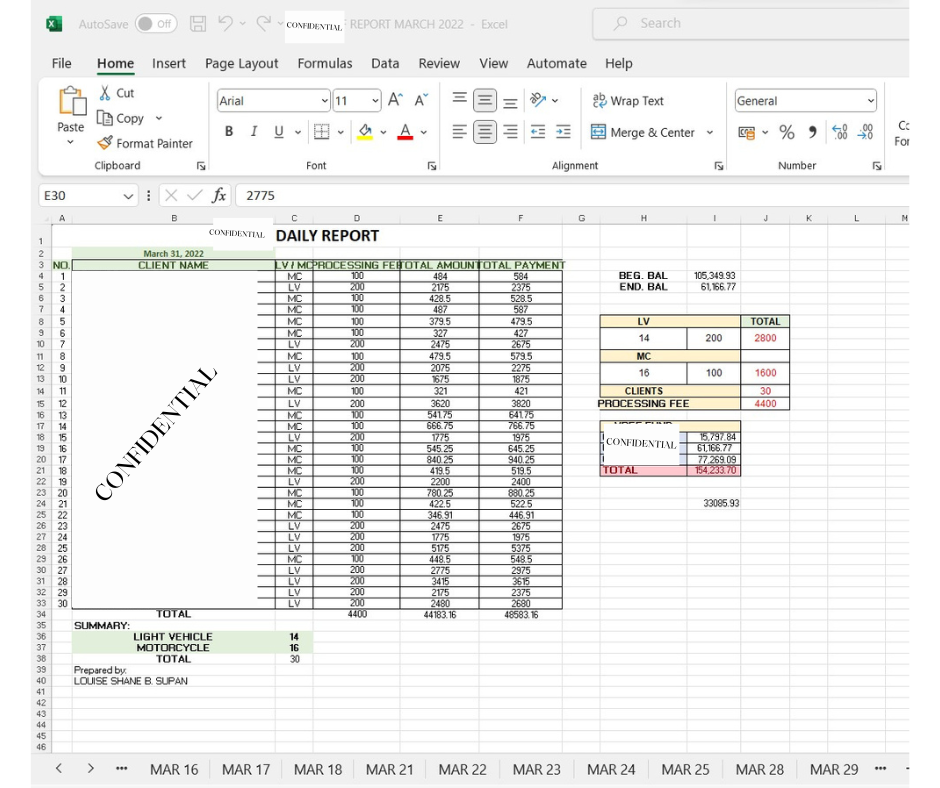Align text to top icon
This screenshot has height=788, width=940.
[x=459, y=100]
